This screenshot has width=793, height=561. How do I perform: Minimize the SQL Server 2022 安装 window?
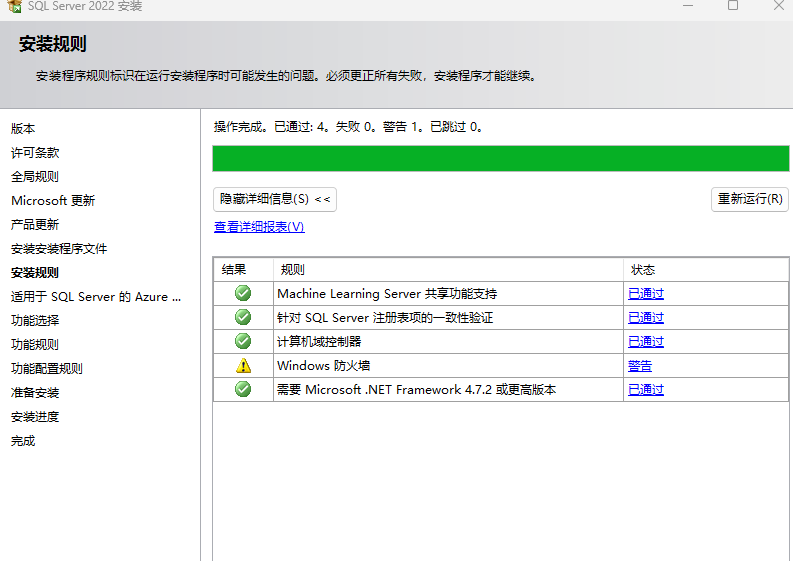pos(688,6)
